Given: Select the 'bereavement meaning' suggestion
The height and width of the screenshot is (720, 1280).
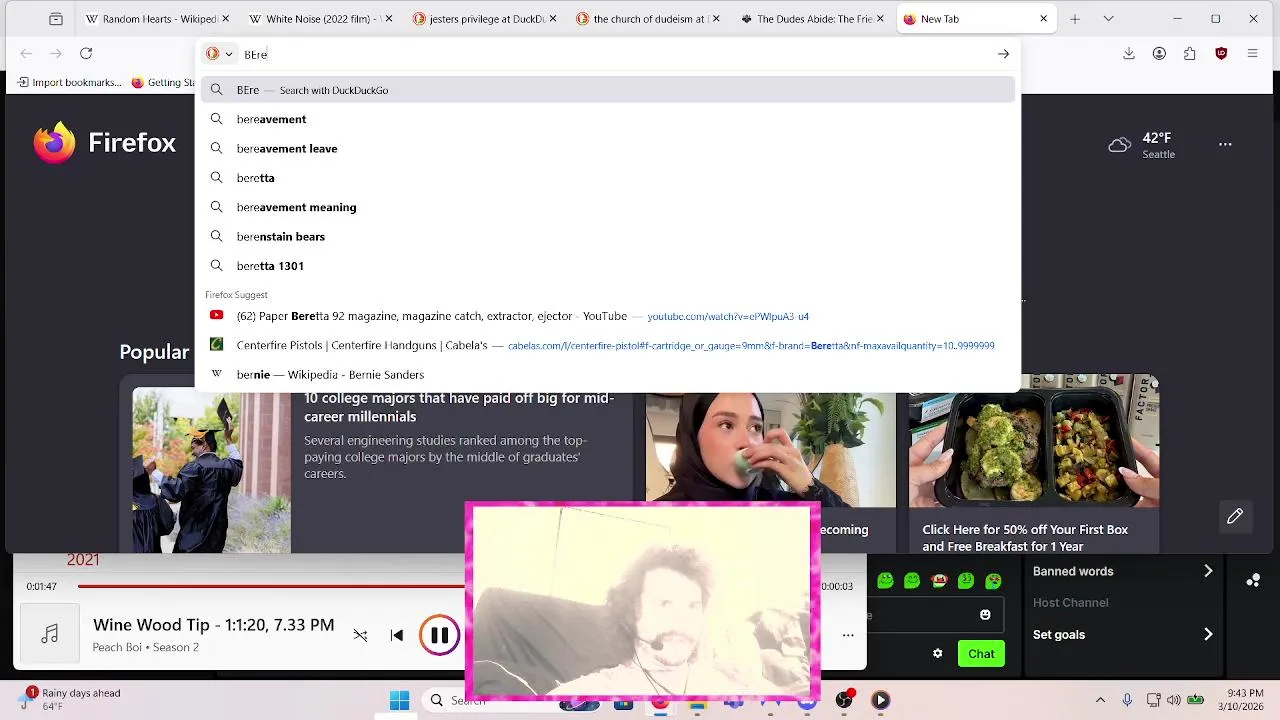Looking at the screenshot, I should (608, 207).
